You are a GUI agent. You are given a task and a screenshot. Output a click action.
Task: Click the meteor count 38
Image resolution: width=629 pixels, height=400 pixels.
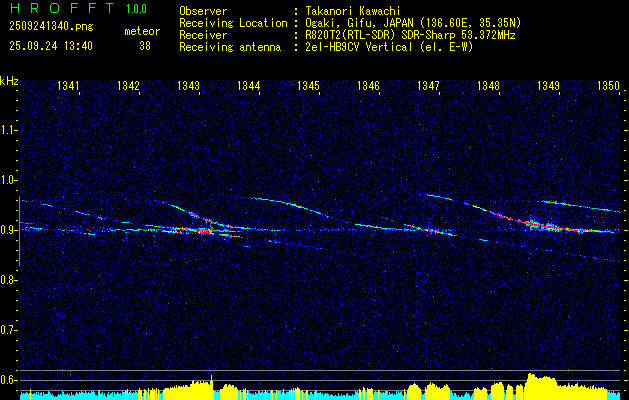145,46
